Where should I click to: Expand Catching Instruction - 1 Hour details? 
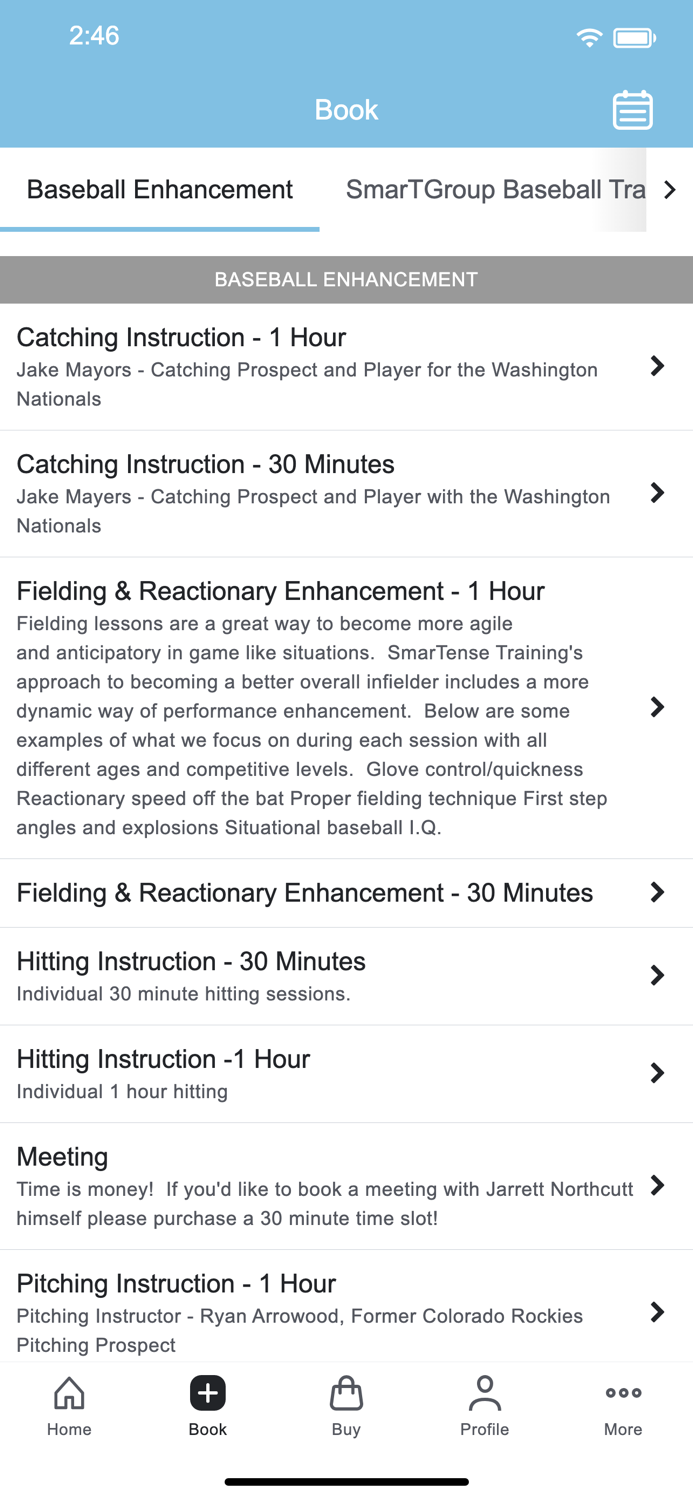(657, 366)
